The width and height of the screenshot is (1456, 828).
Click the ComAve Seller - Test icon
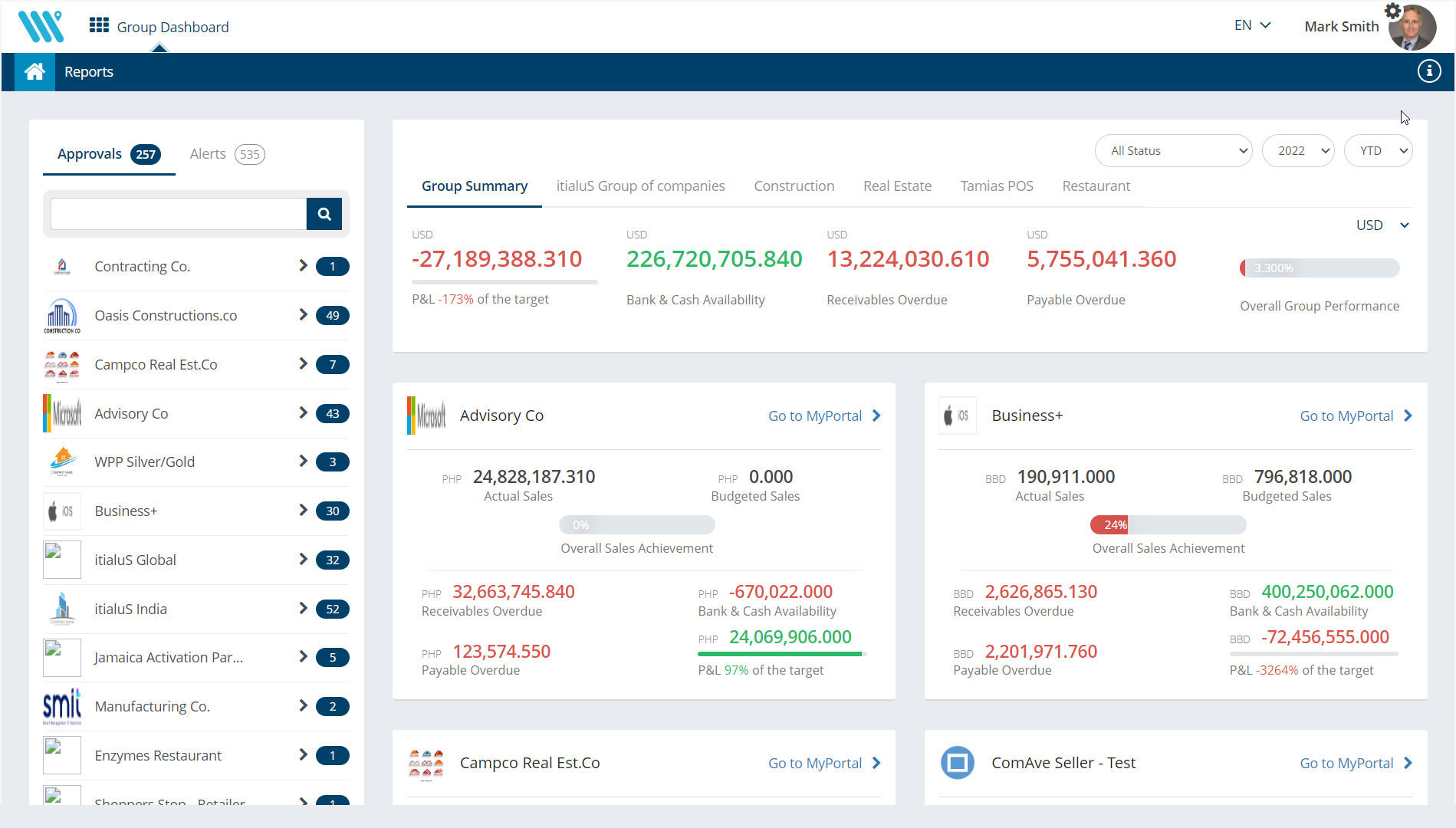(957, 763)
